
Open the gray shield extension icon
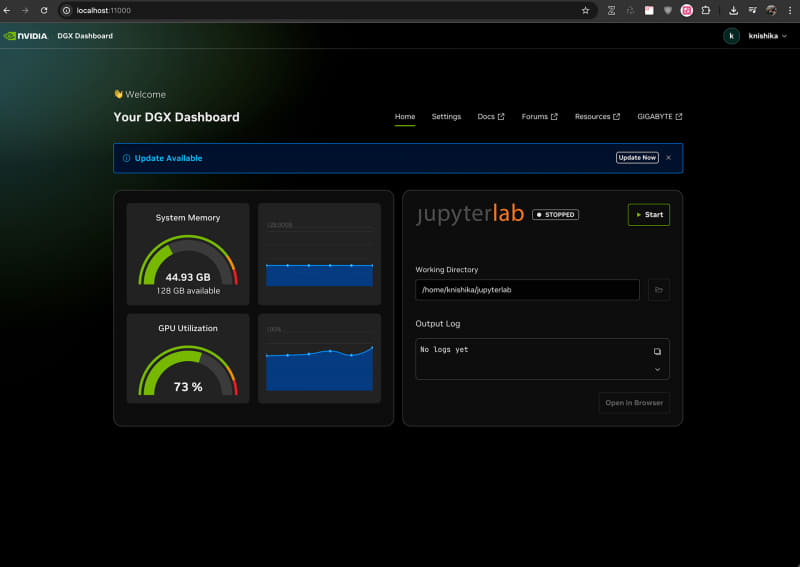668,10
